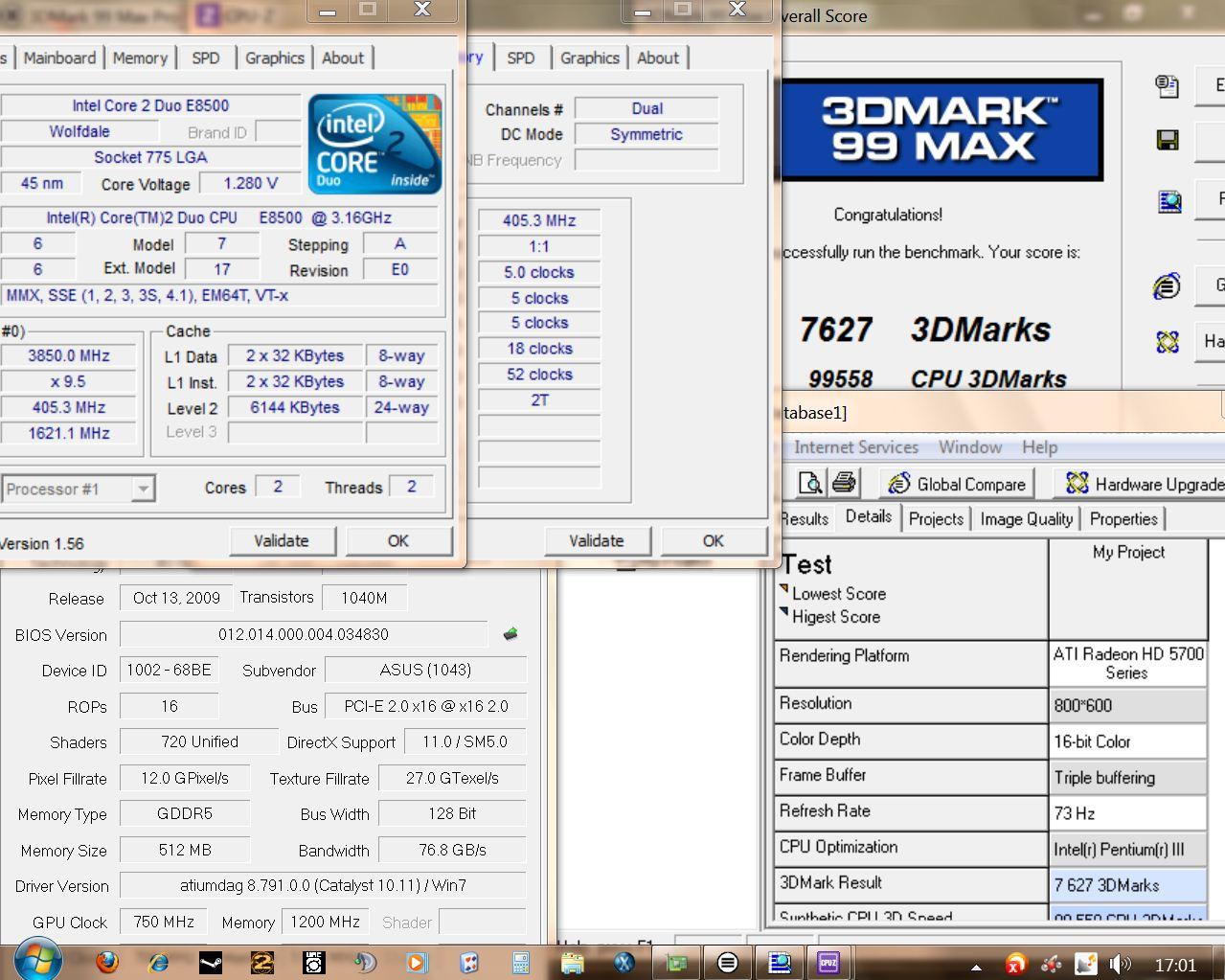Click the GPU Clock 750 MHz field

point(164,922)
